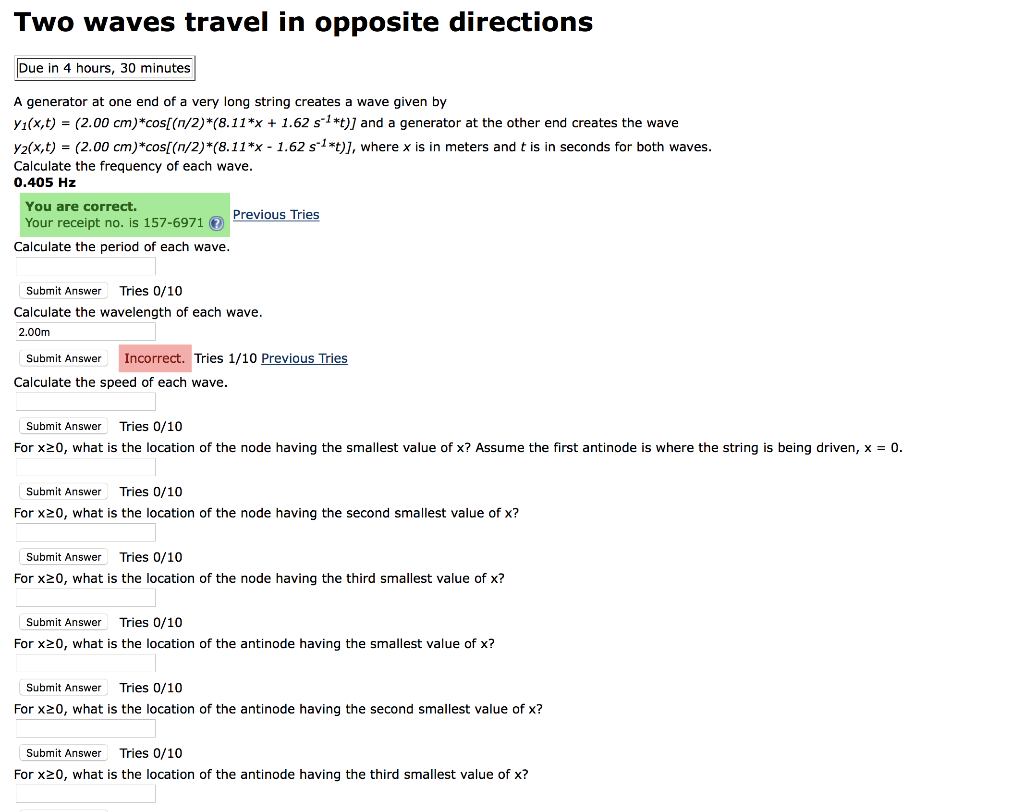The width and height of the screenshot is (1024, 812).
Task: Click the Incorrect status label
Action: point(154,358)
